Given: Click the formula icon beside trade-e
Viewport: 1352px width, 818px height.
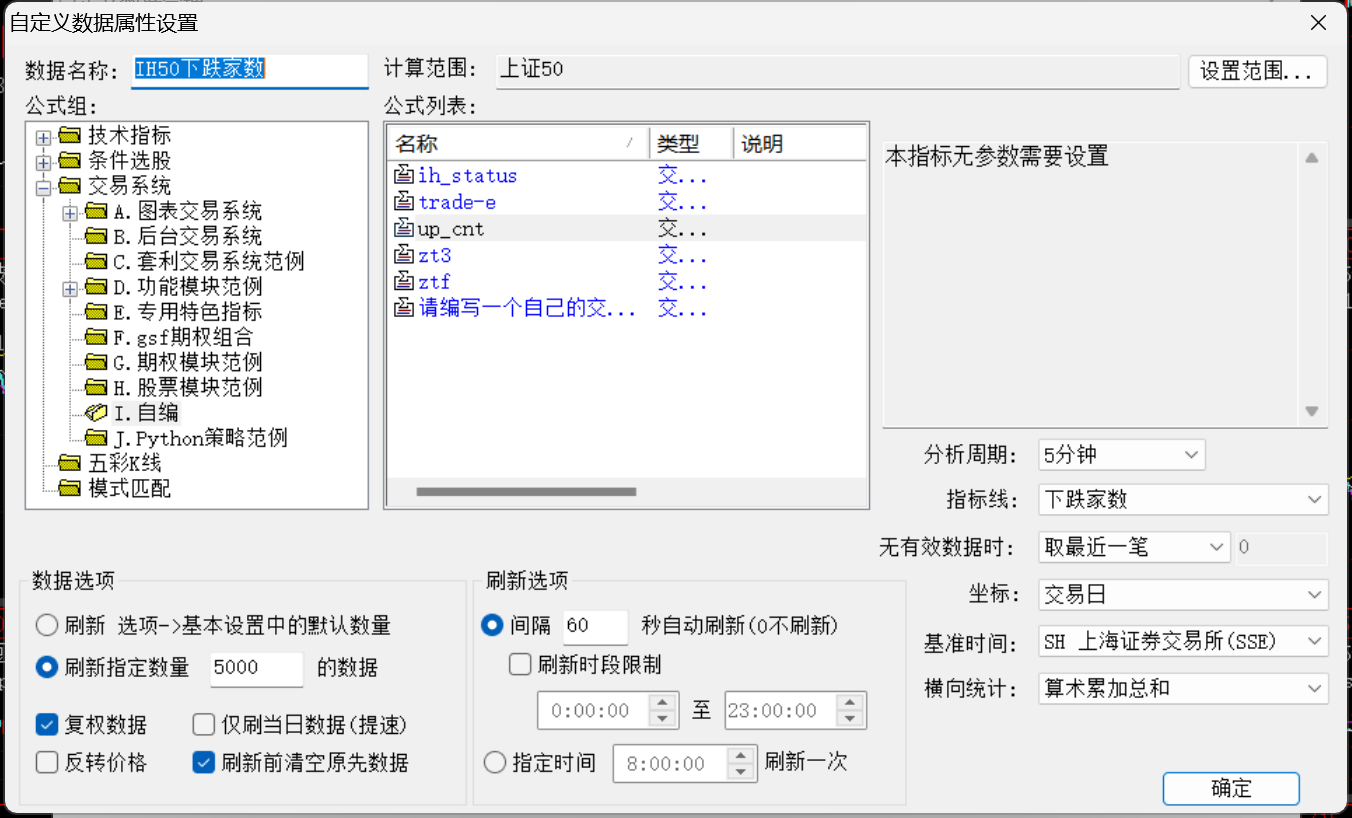Looking at the screenshot, I should pos(404,202).
